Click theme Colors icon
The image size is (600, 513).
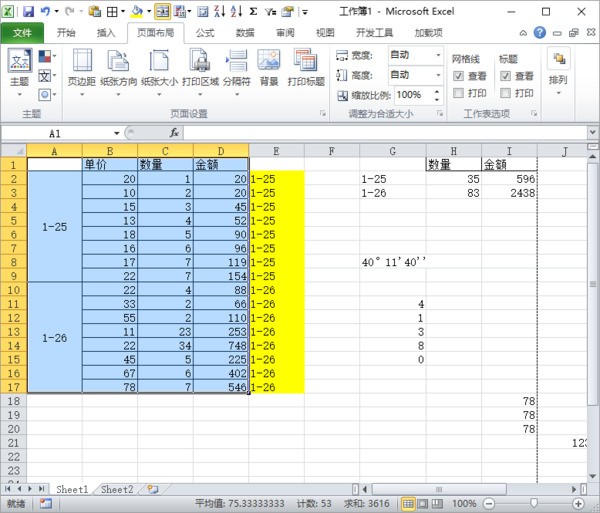(45, 57)
